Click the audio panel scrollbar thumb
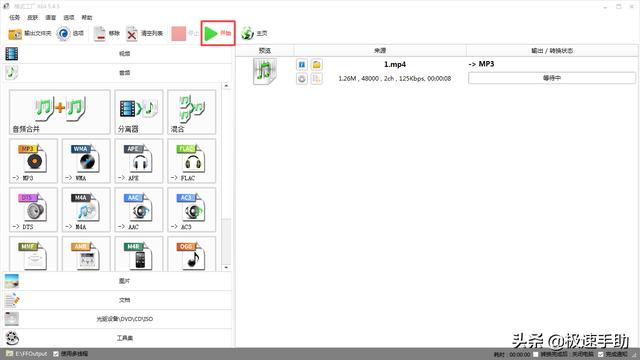This screenshot has height=360, width=640. click(x=227, y=241)
